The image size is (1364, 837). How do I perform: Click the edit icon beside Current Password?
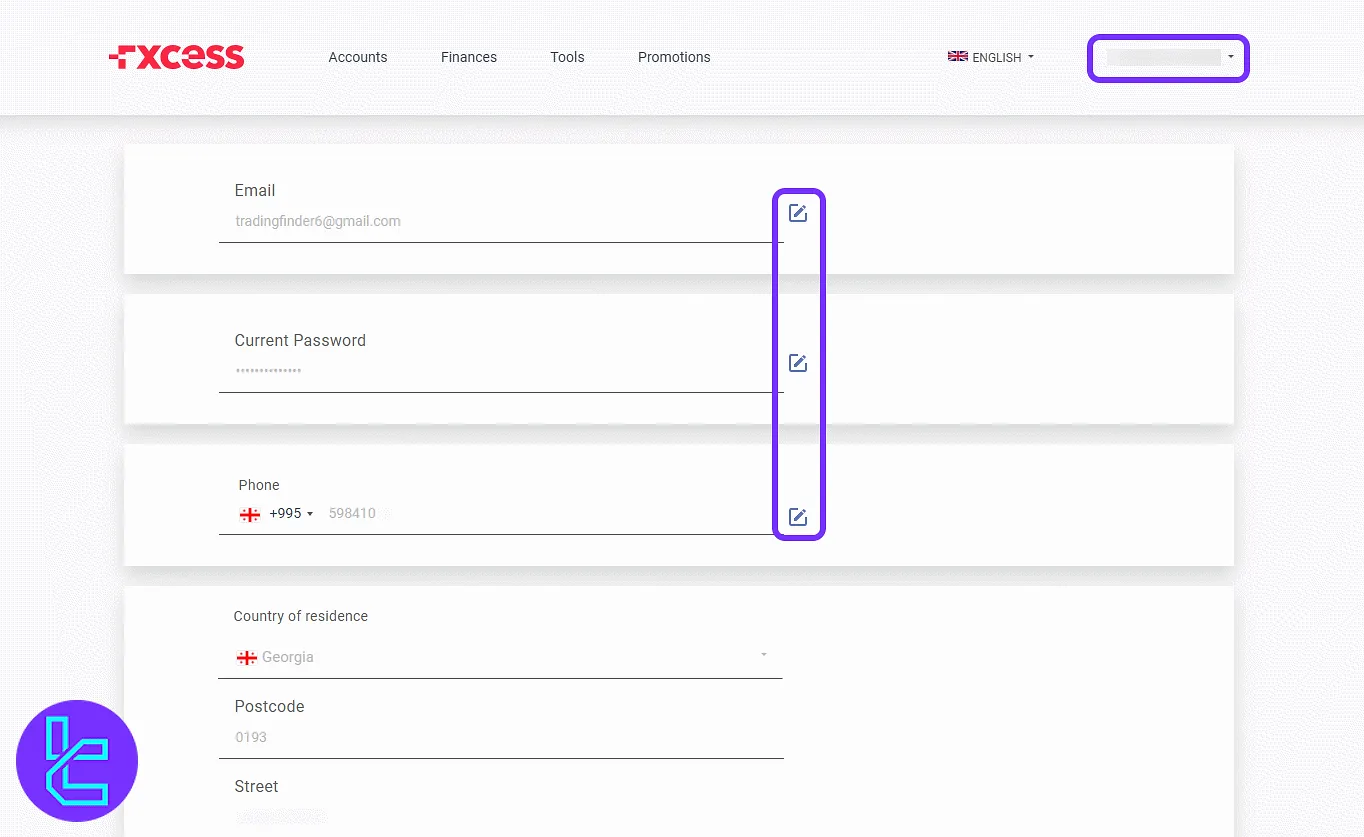point(797,362)
